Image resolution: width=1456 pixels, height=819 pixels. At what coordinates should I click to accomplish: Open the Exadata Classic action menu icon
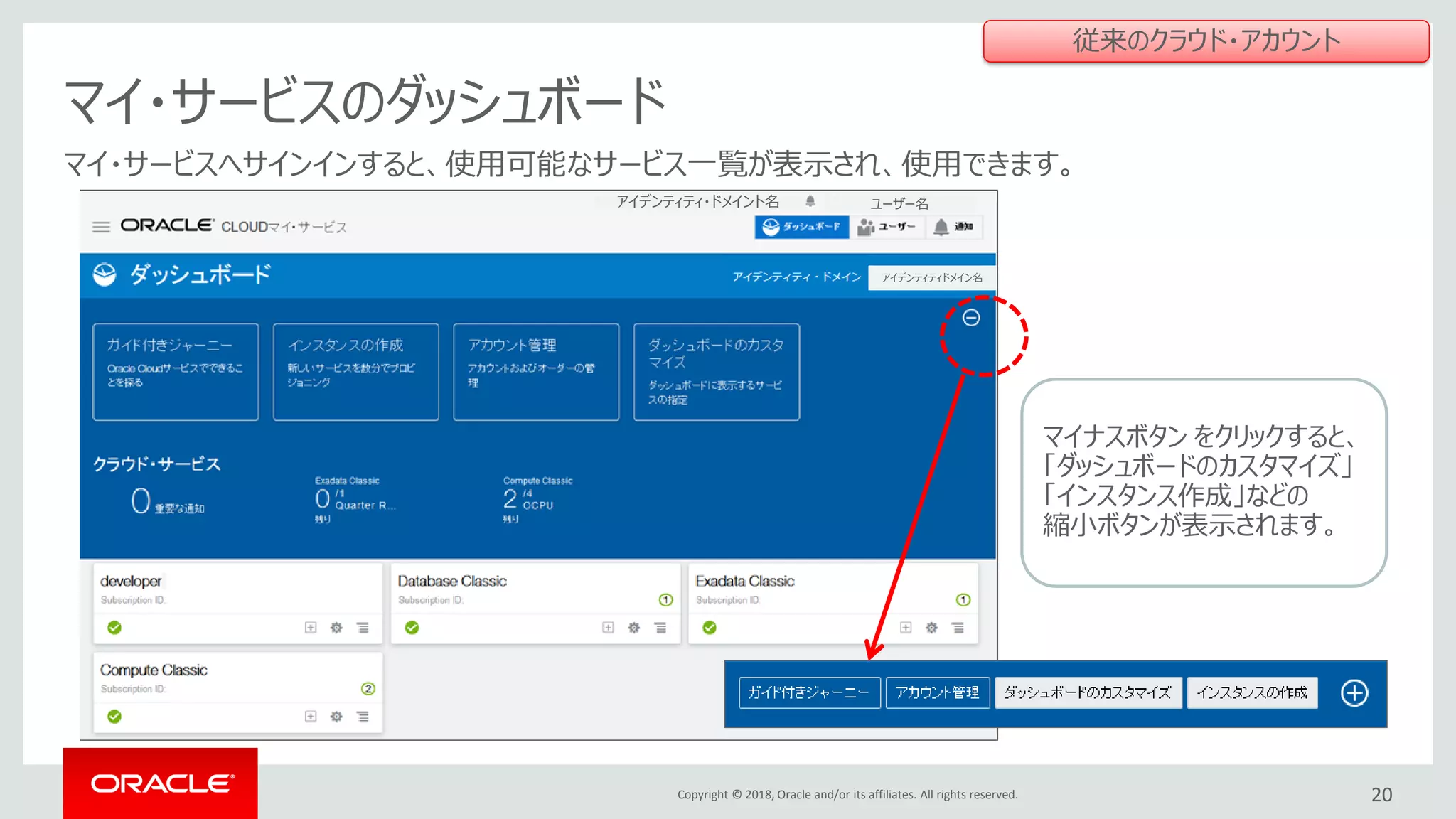pos(958,627)
